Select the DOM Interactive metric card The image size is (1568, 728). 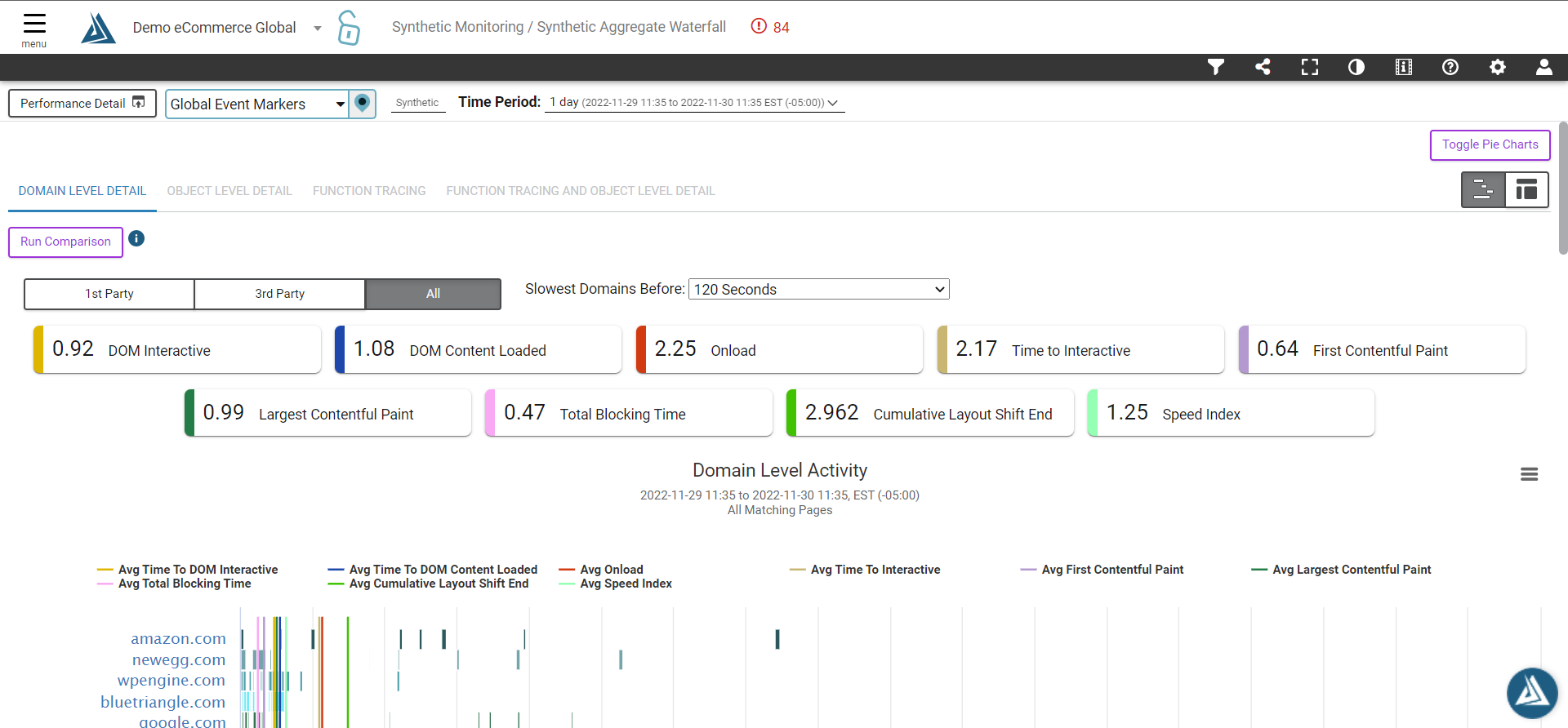[x=177, y=349]
